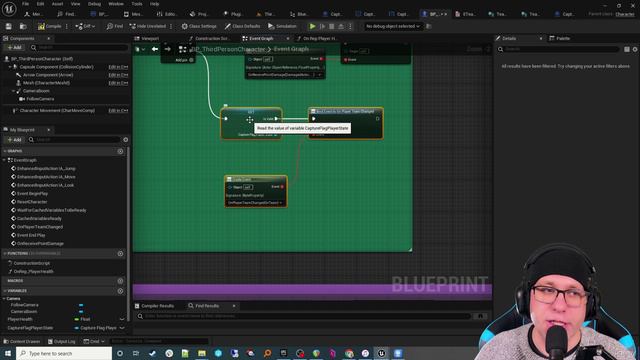This screenshot has width=640, height=360.
Task: Click Windows Start button
Action: pos(7,353)
